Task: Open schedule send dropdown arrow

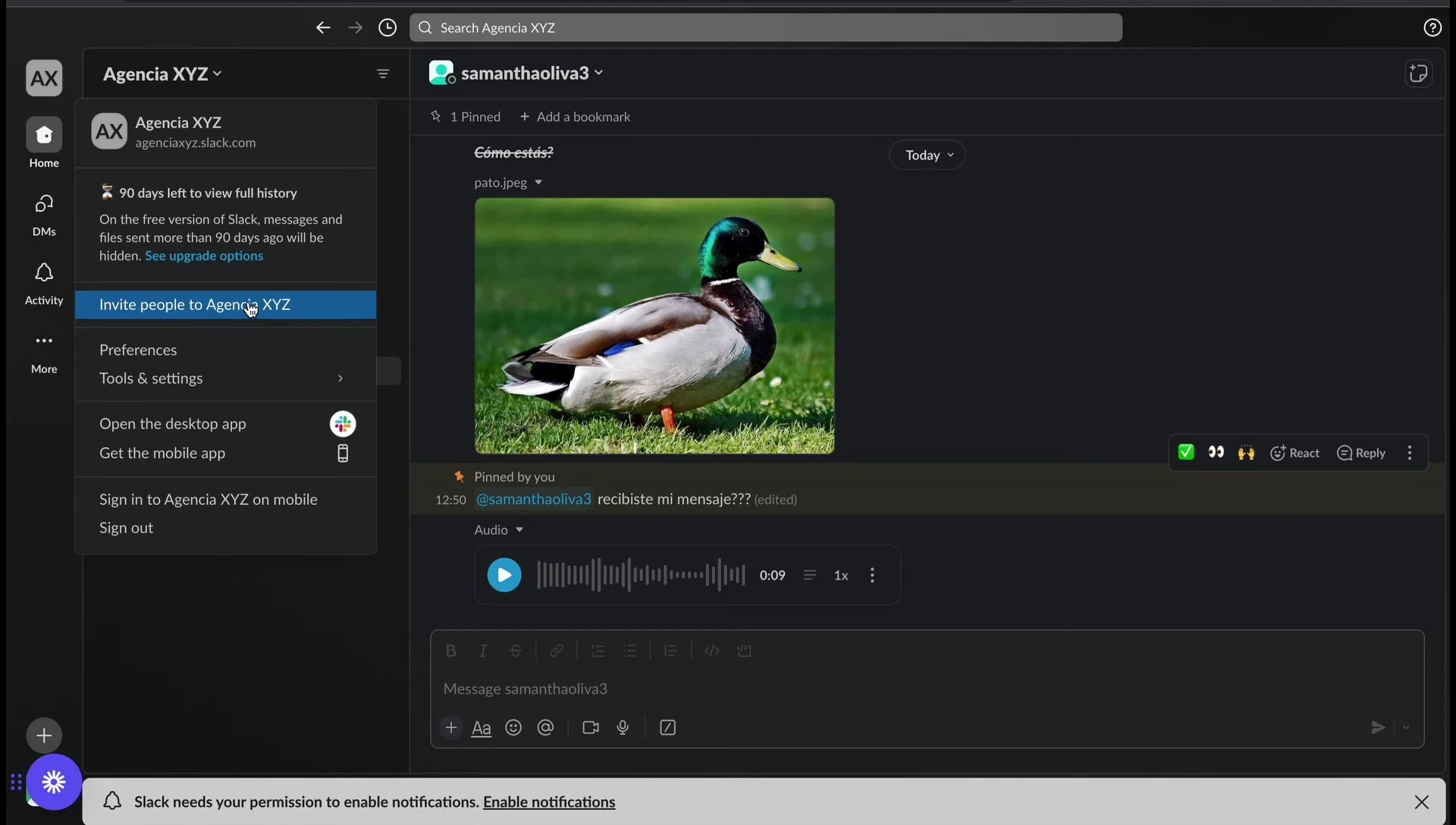Action: (1406, 727)
